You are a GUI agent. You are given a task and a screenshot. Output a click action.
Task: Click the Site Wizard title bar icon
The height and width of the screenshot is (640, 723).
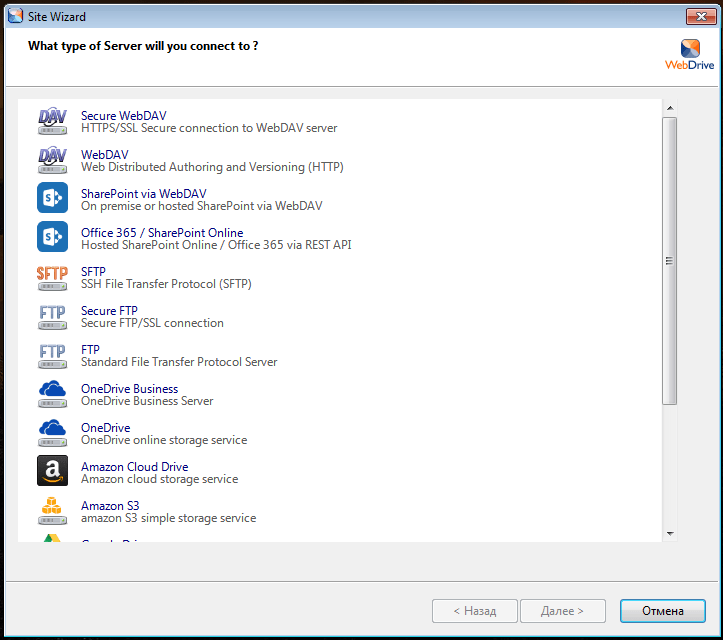point(15,16)
